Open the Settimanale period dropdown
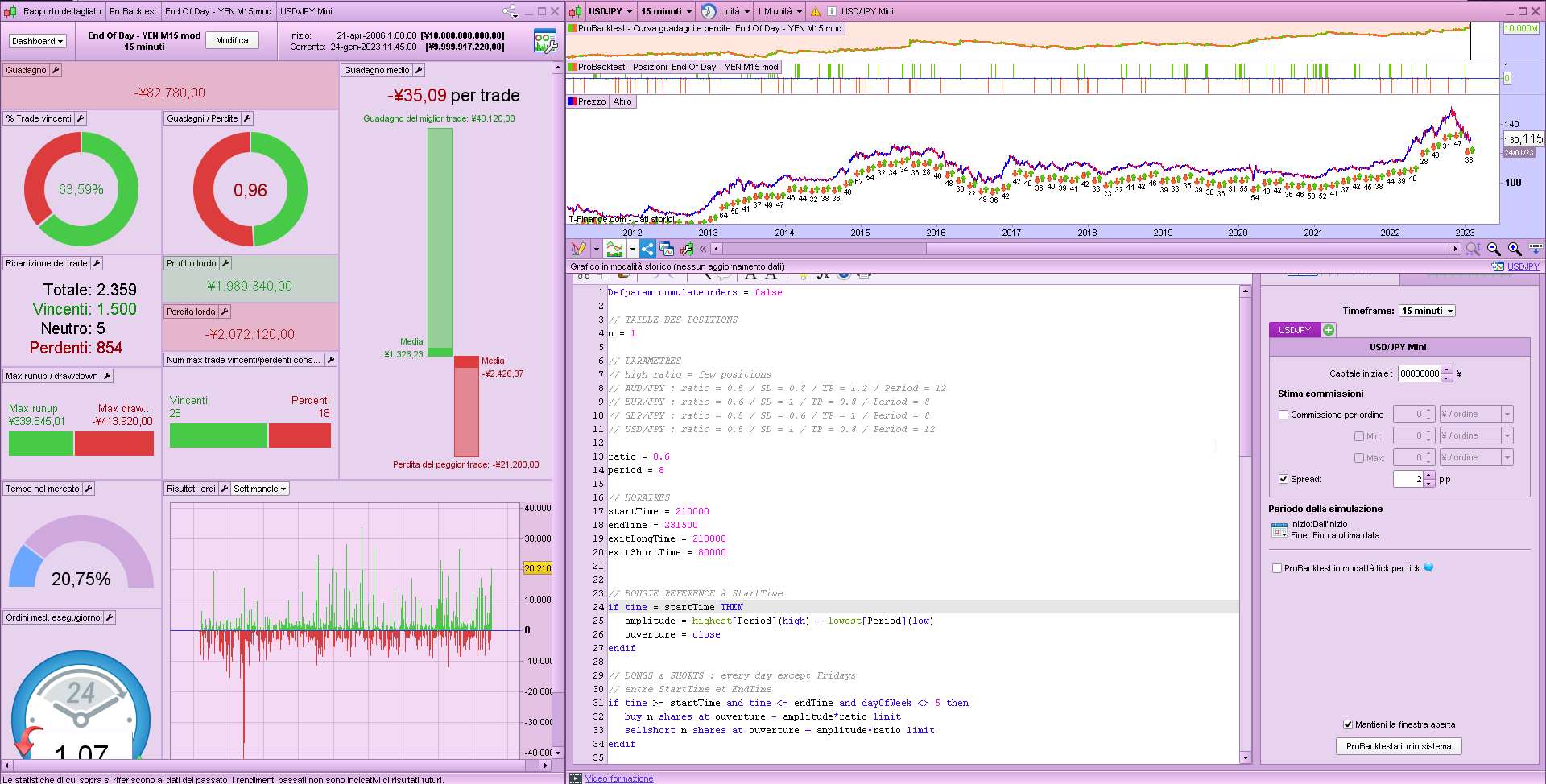This screenshot has height=784, width=1546. [x=259, y=489]
